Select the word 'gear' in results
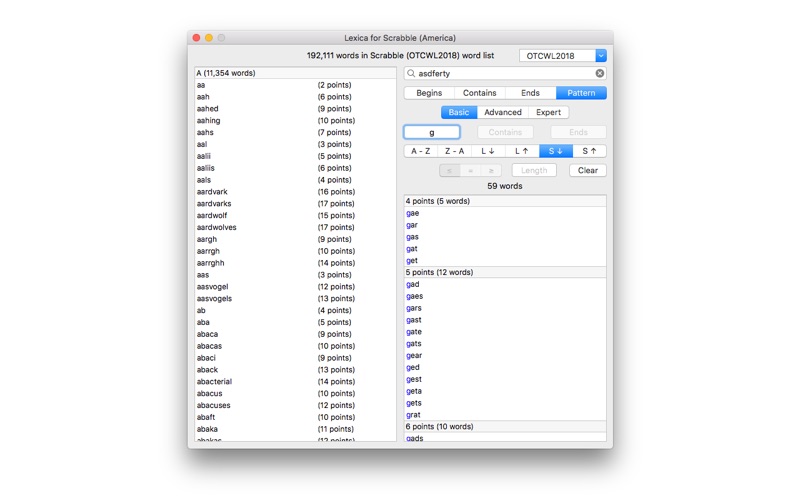 (414, 356)
